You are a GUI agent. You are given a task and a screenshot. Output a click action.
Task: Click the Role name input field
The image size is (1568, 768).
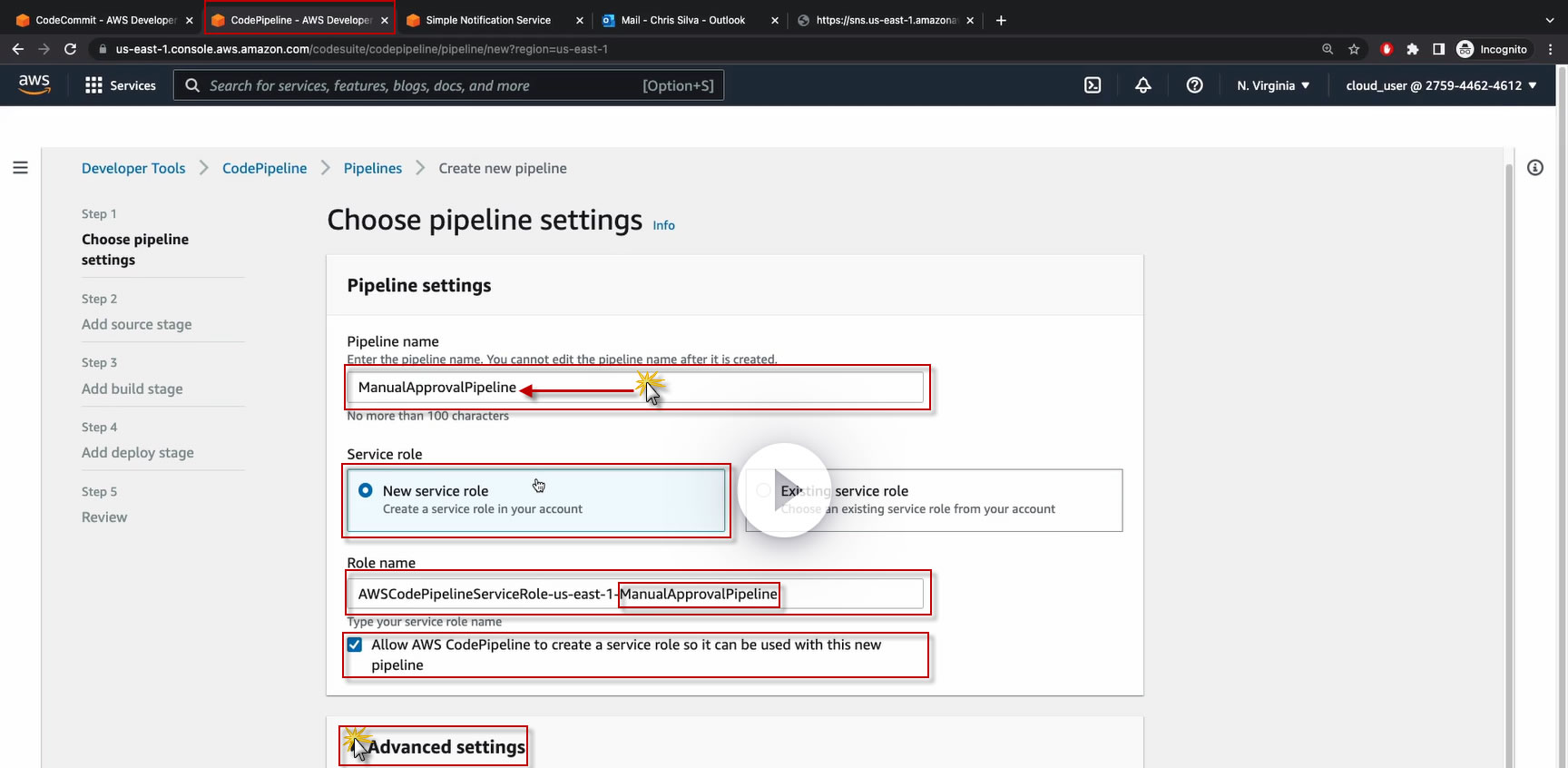635,594
